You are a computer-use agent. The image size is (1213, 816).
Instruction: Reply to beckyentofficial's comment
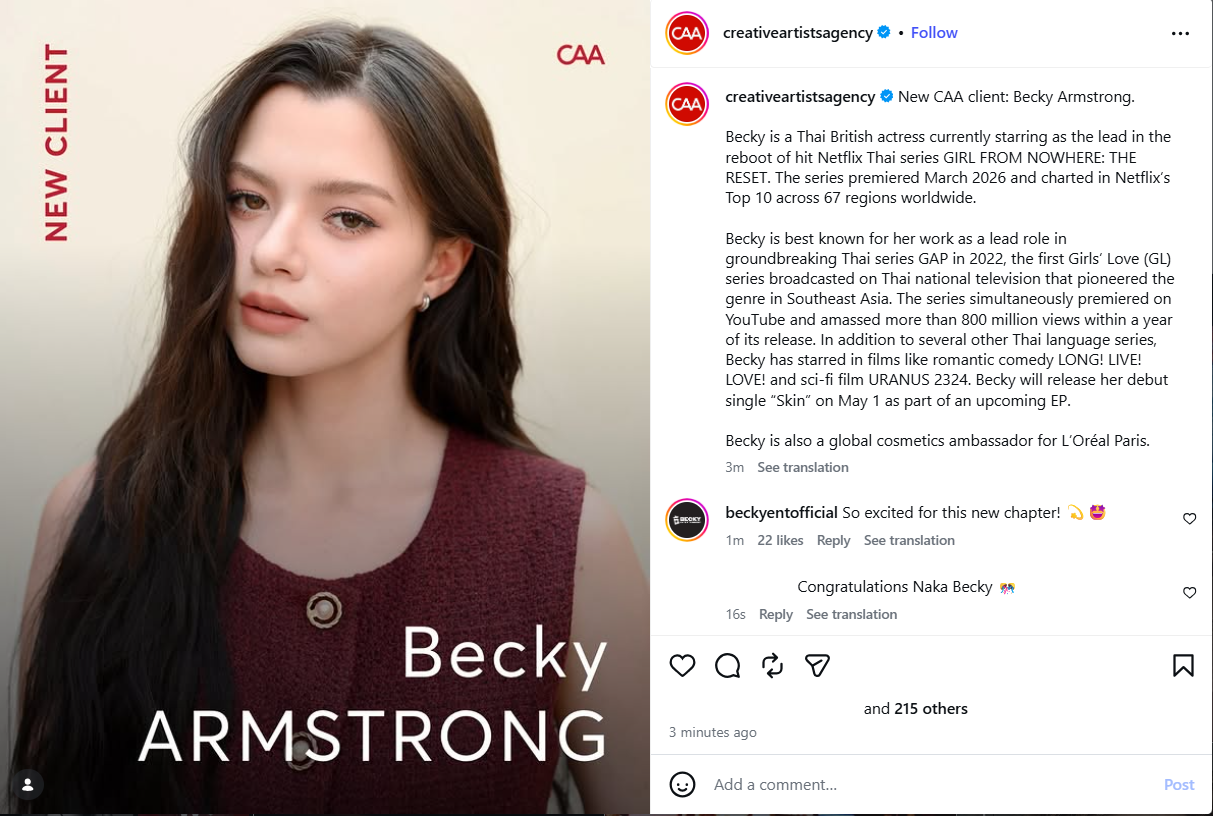833,541
